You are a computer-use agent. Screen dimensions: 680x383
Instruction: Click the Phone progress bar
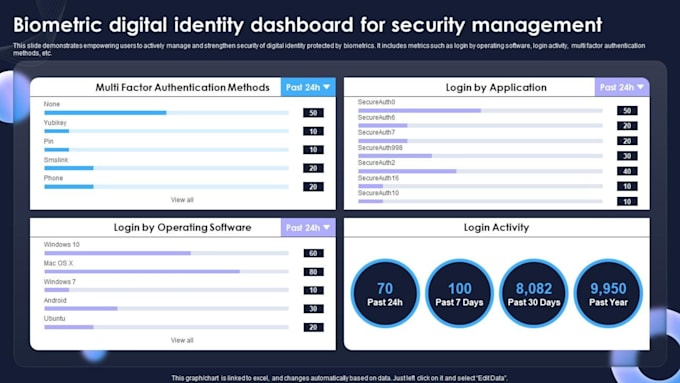click(167, 187)
